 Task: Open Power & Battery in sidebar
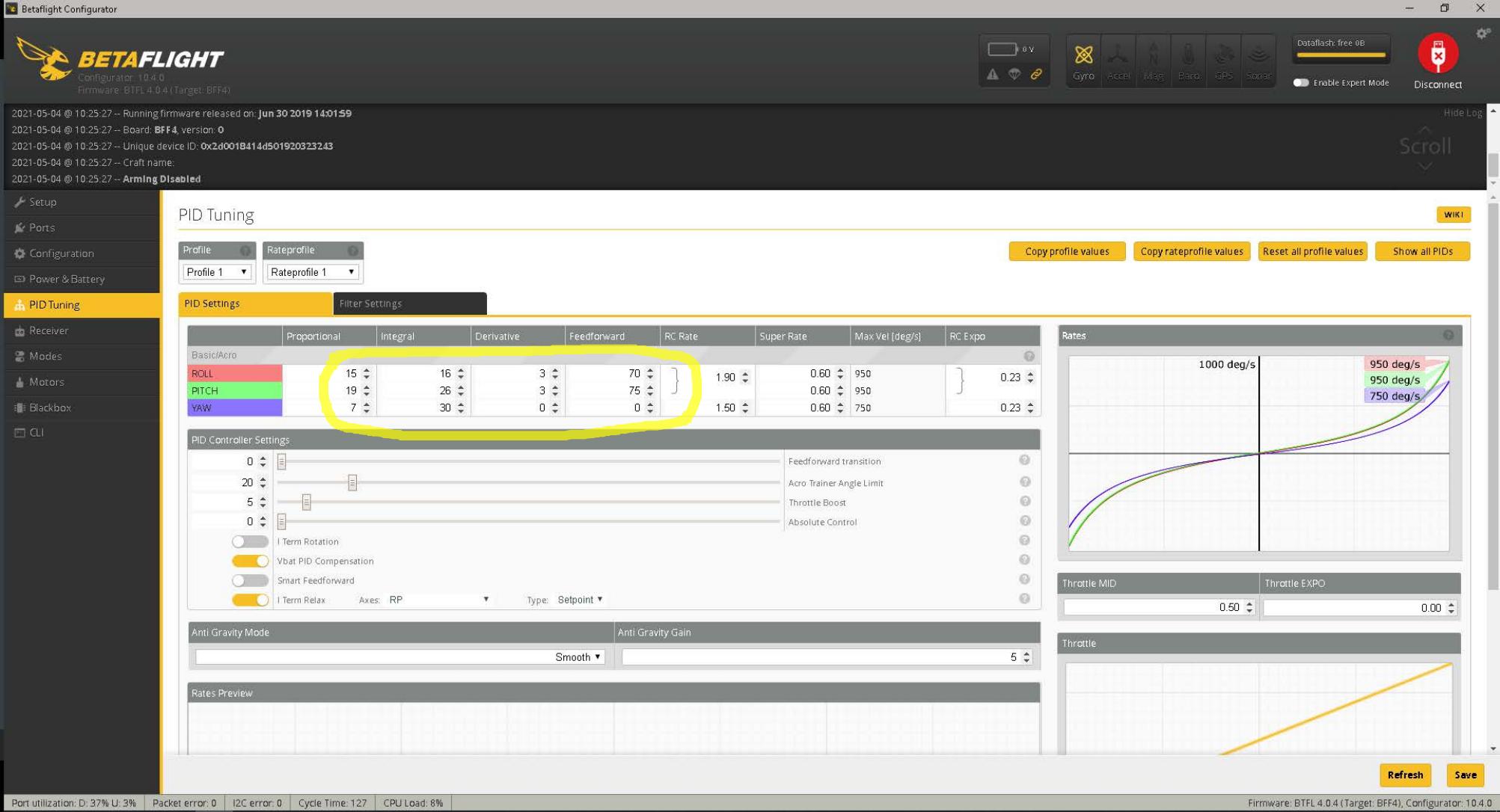pyautogui.click(x=82, y=279)
